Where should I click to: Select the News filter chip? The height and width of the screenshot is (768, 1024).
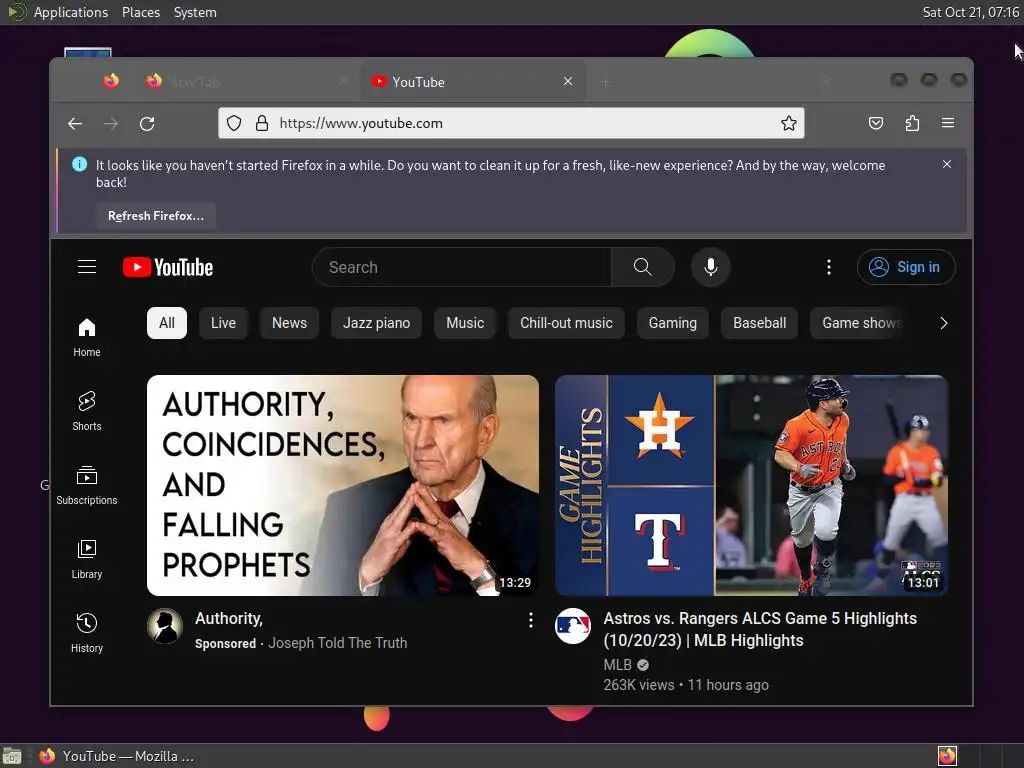click(x=289, y=323)
